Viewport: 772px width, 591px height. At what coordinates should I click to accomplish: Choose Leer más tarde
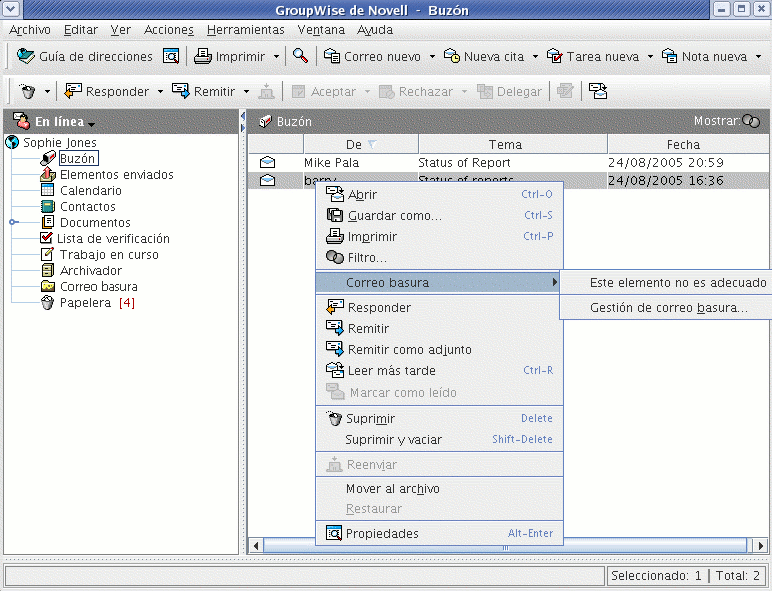point(439,370)
